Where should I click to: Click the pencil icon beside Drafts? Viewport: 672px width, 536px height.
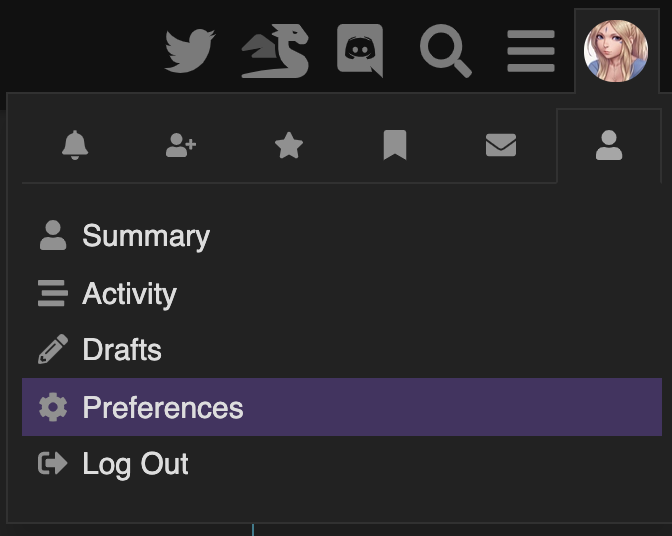click(x=53, y=350)
